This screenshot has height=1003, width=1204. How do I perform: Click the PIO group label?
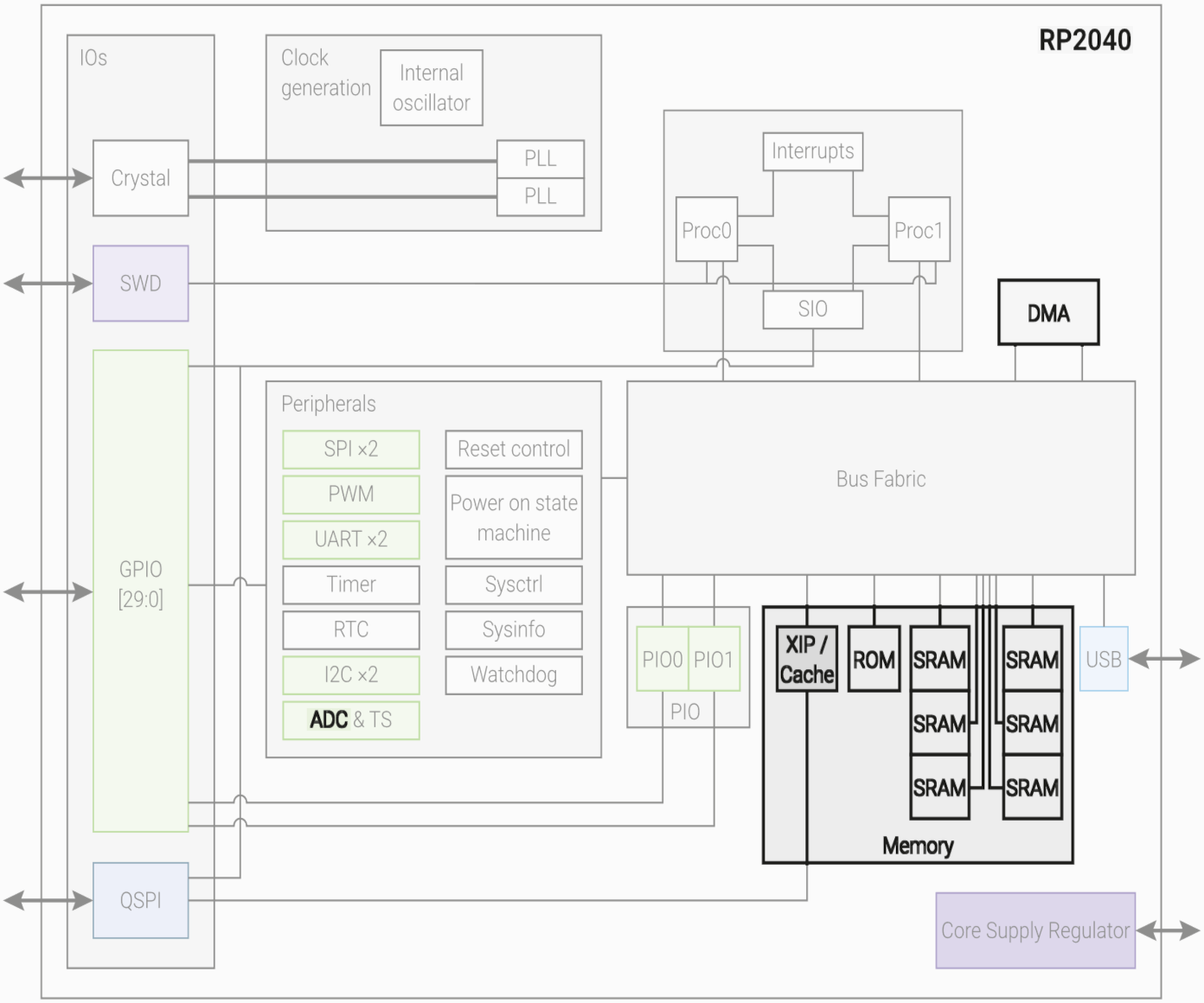685,712
